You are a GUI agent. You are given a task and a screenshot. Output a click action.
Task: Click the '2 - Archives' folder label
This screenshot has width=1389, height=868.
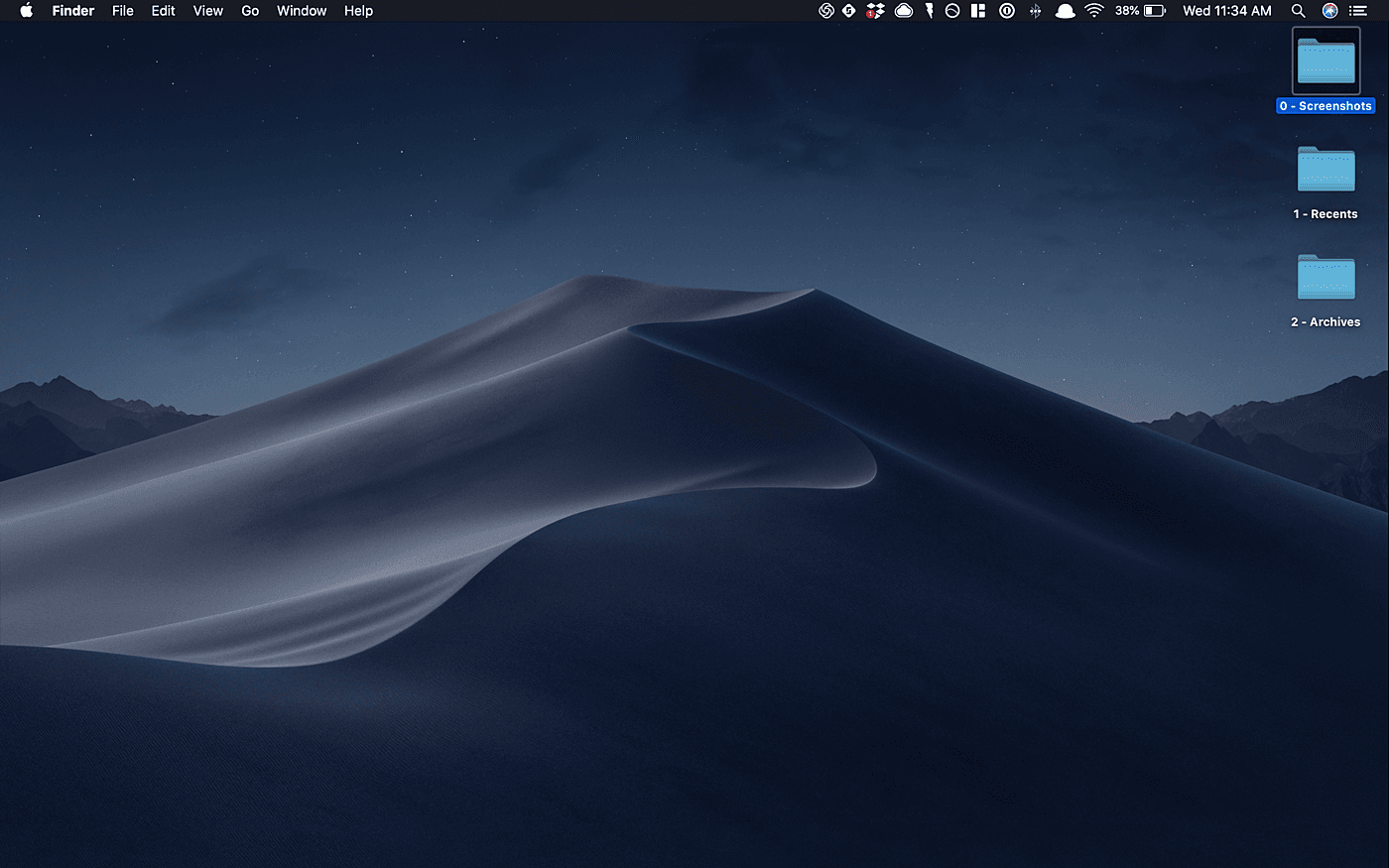[1326, 322]
